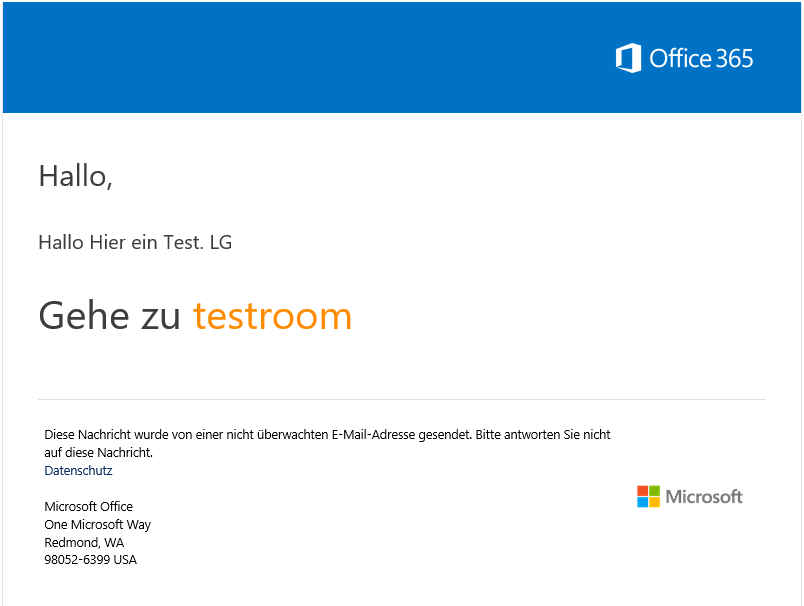Click the "Gehe zu" heading text
The image size is (804, 606).
(109, 316)
